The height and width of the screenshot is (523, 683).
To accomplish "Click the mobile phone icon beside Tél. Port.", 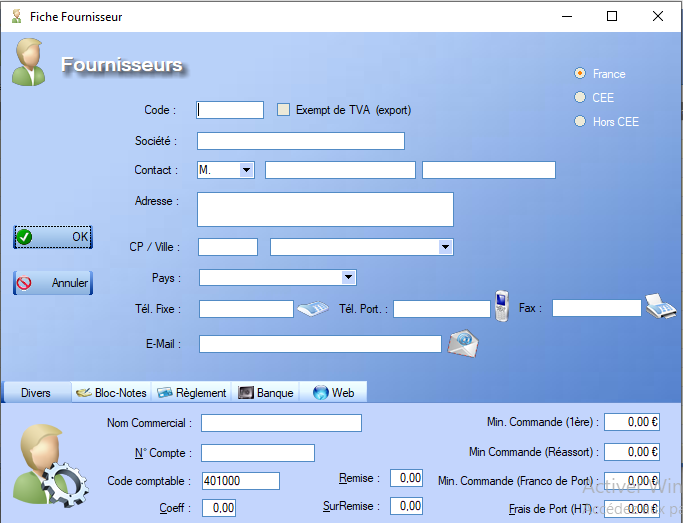I will pos(502,304).
